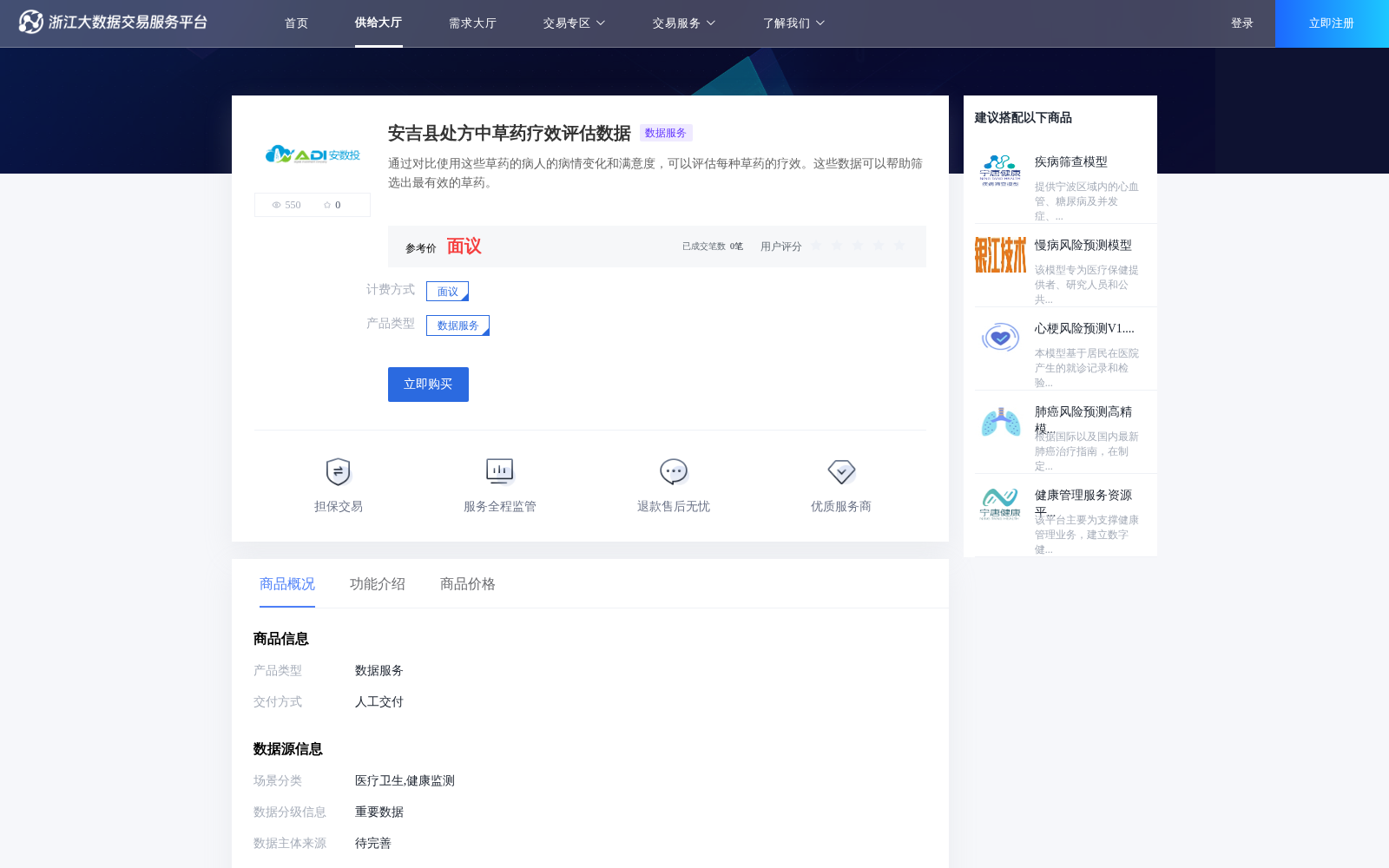Click the 登录 link

(x=1242, y=23)
